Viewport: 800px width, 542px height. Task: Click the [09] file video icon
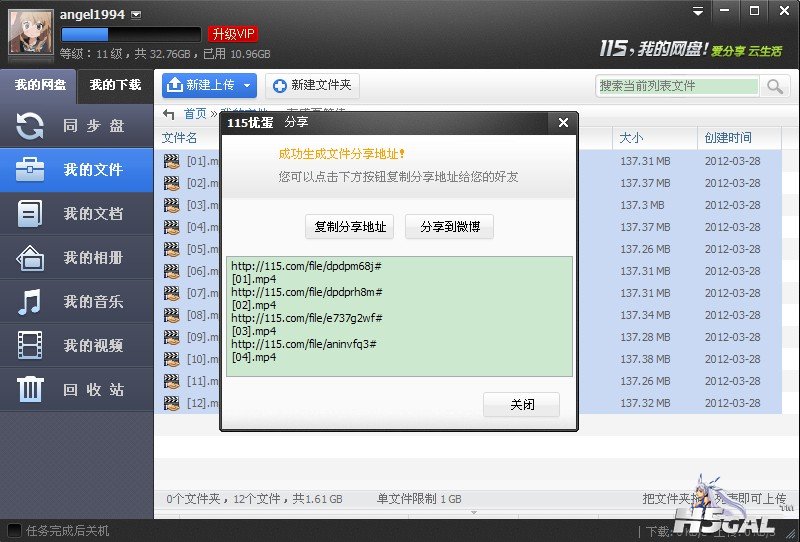(x=172, y=337)
